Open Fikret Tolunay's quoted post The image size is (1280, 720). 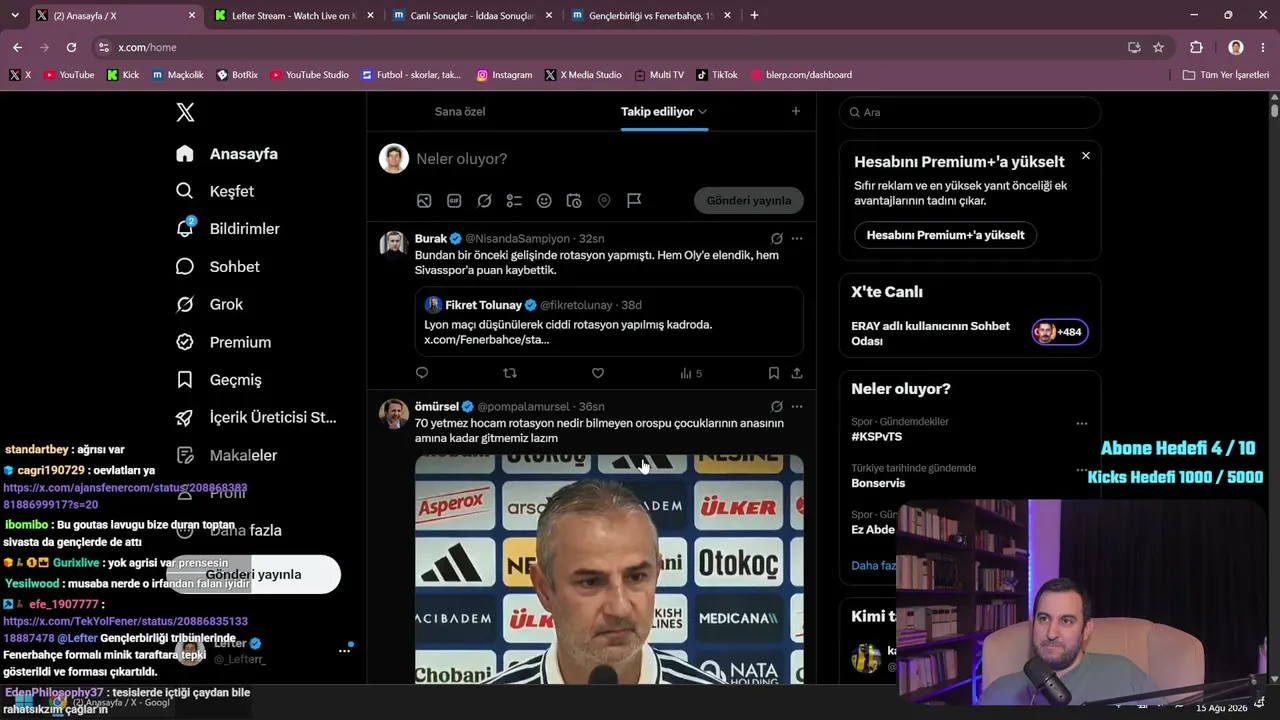pos(609,322)
